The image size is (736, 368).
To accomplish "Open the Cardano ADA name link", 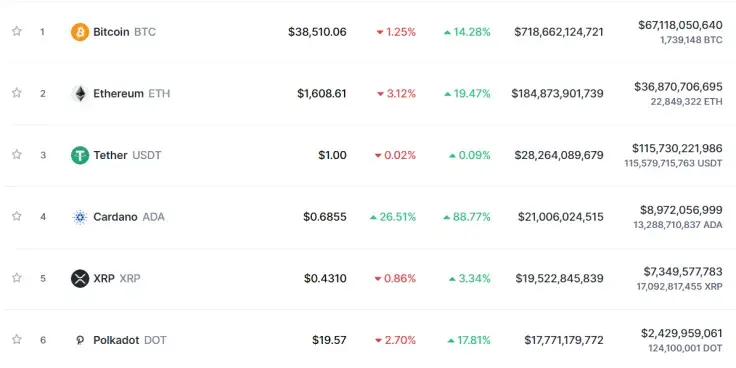I will point(129,217).
